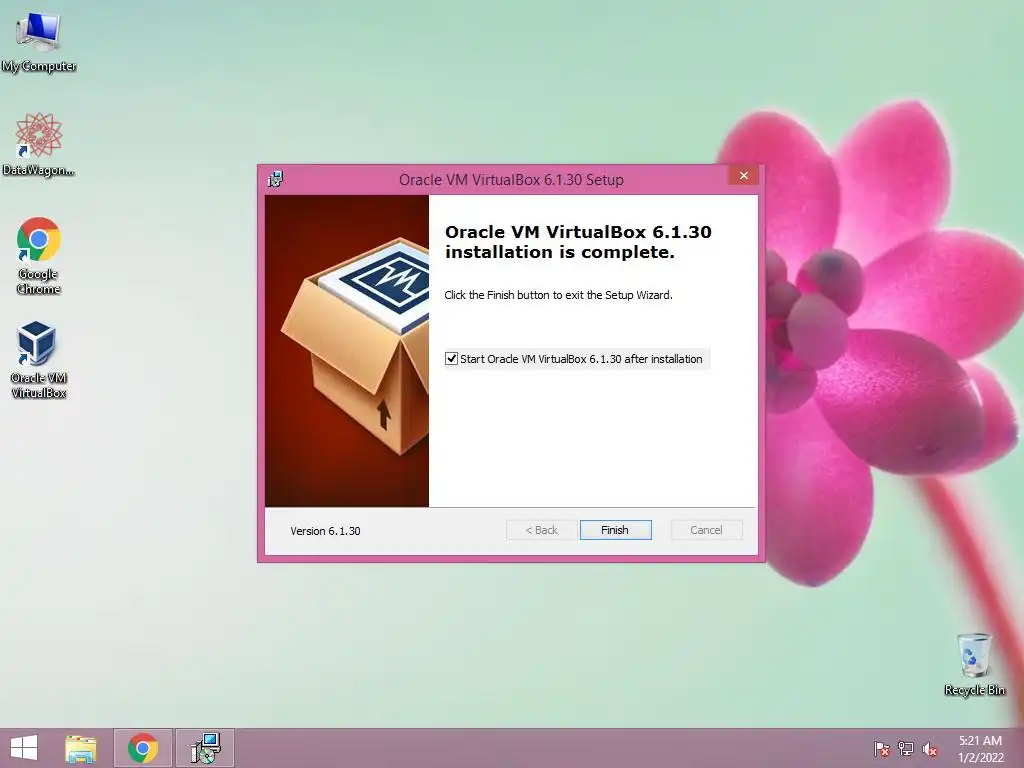Click the setup dialog title bar icon
The image size is (1024, 768).
point(276,179)
